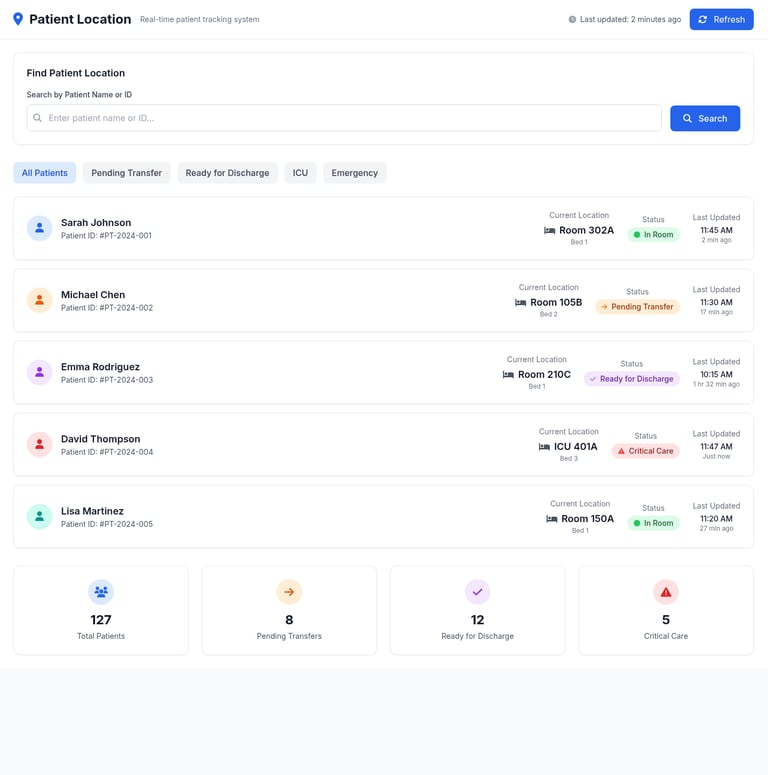This screenshot has width=768, height=775.
Task: Click Emma Rodriguez's purple avatar icon
Action: click(40, 372)
